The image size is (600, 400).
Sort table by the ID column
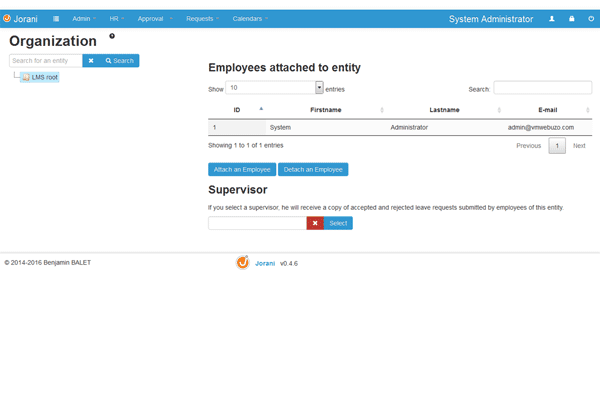pos(237,109)
